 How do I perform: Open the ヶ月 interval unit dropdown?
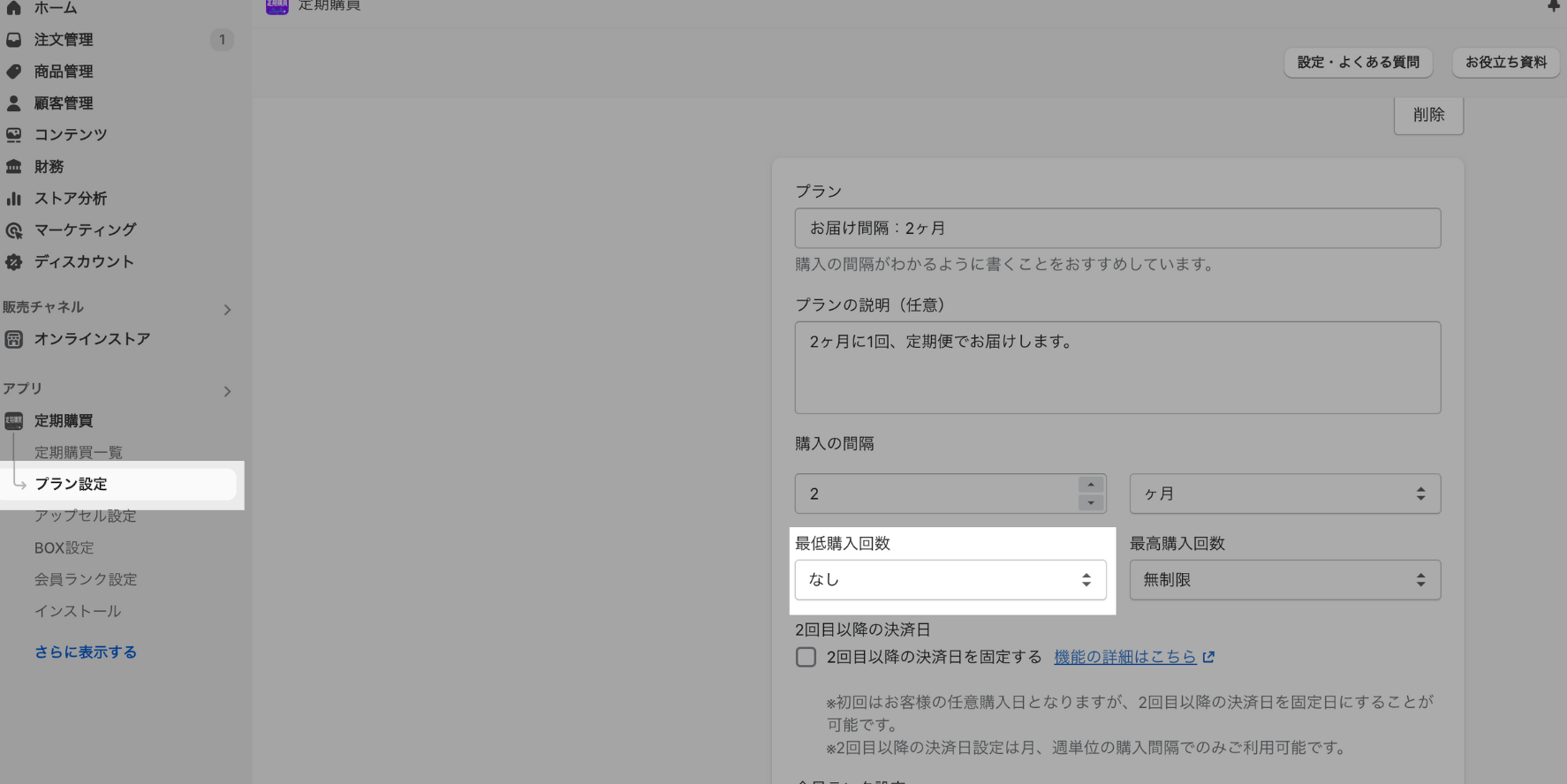pos(1284,494)
